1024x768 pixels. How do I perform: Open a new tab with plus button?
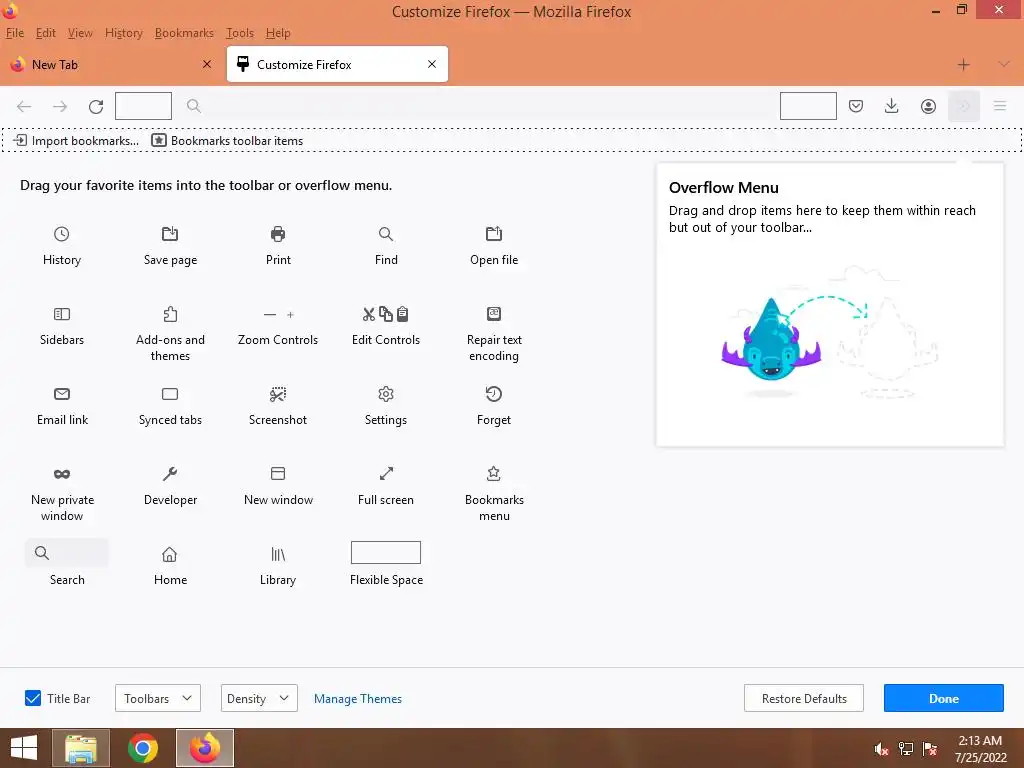click(x=963, y=64)
